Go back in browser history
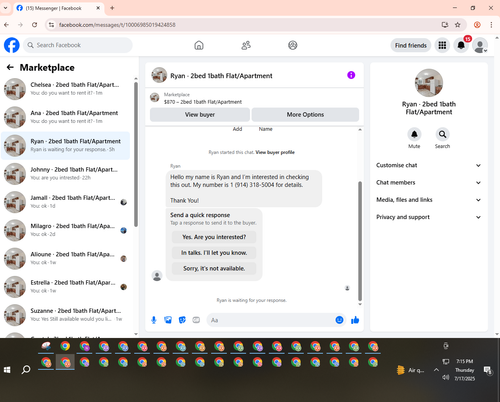Image resolution: width=500 pixels, height=402 pixels. 7,25
